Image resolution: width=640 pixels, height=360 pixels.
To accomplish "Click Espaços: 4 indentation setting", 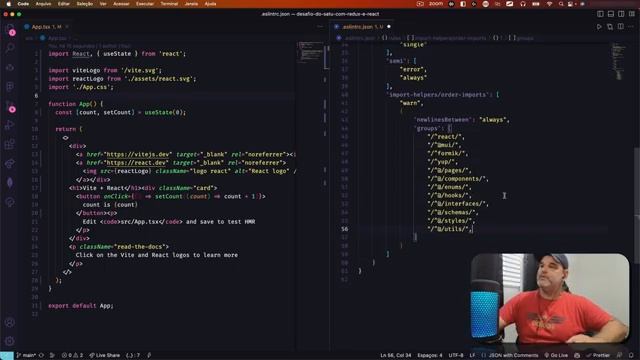I will pyautogui.click(x=430, y=355).
